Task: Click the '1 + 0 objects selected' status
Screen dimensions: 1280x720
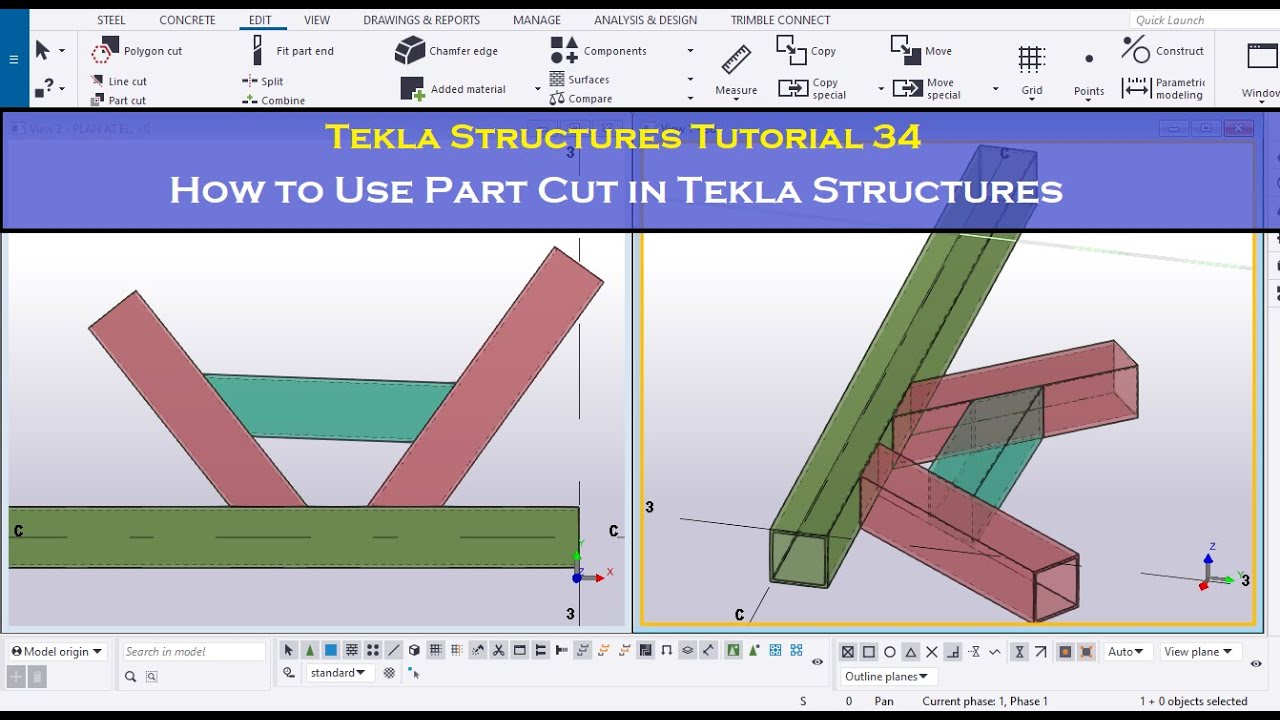Action: pyautogui.click(x=1193, y=701)
